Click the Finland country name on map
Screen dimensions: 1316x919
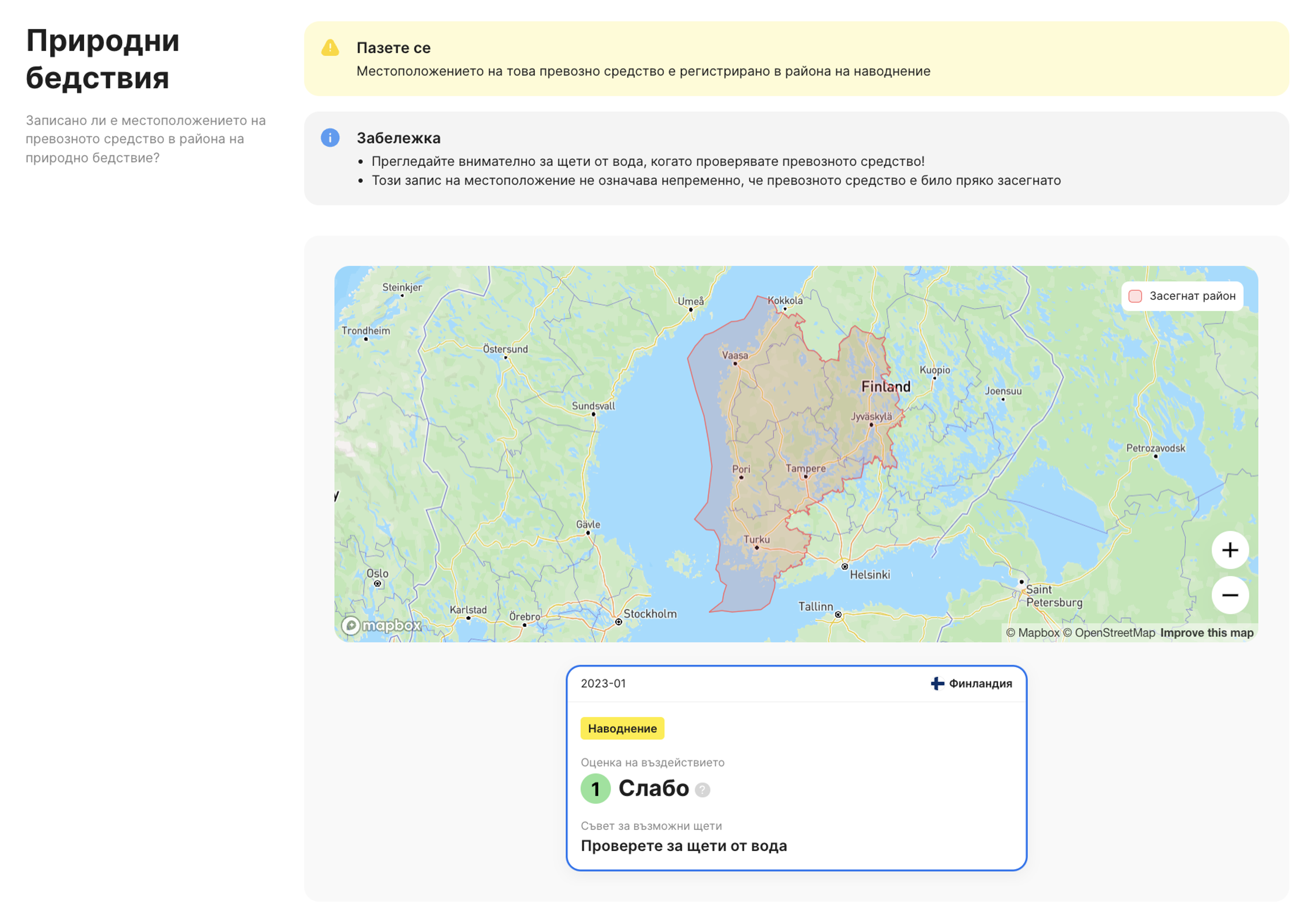pos(886,387)
